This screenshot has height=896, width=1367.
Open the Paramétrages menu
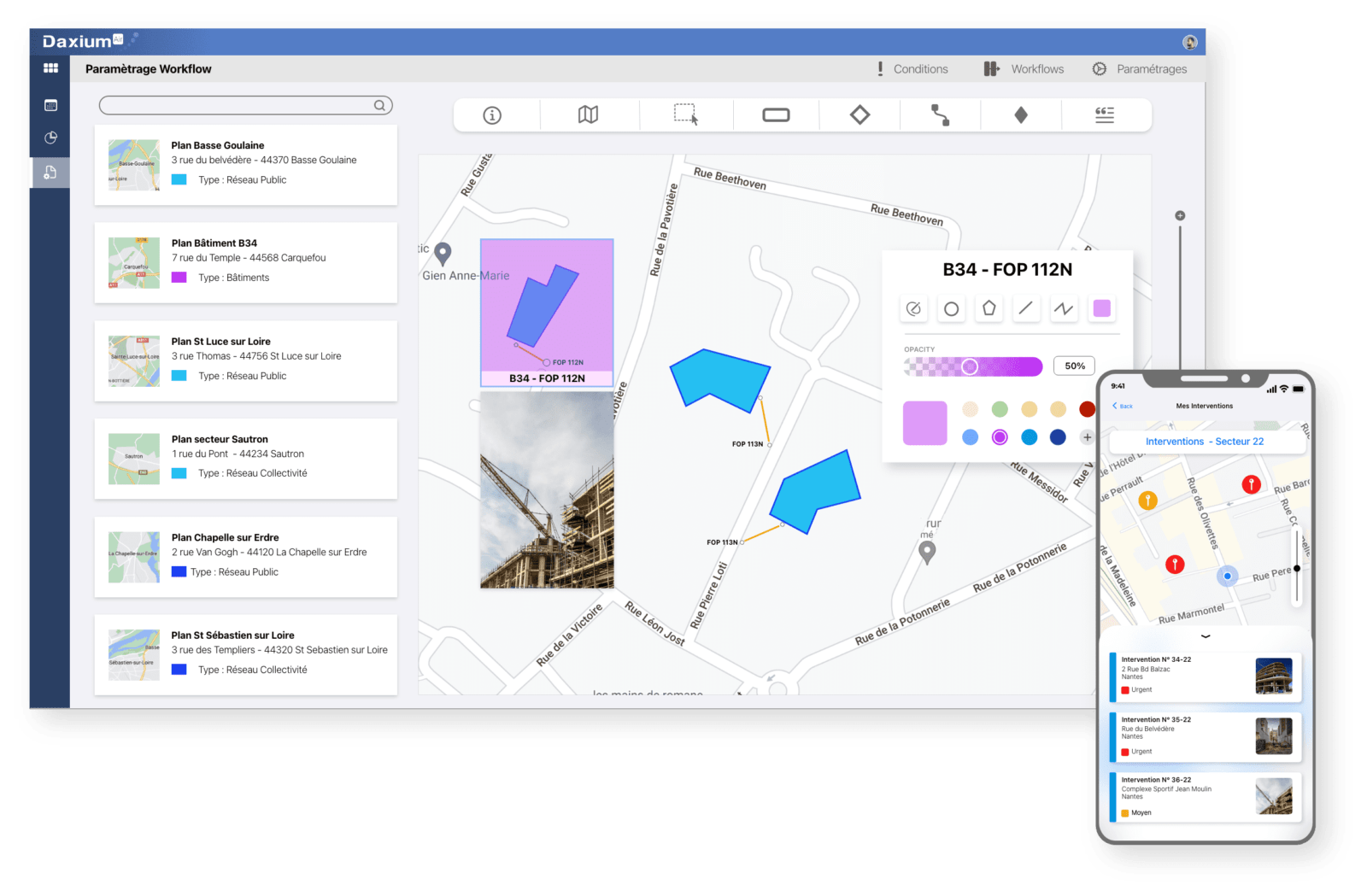click(1140, 69)
